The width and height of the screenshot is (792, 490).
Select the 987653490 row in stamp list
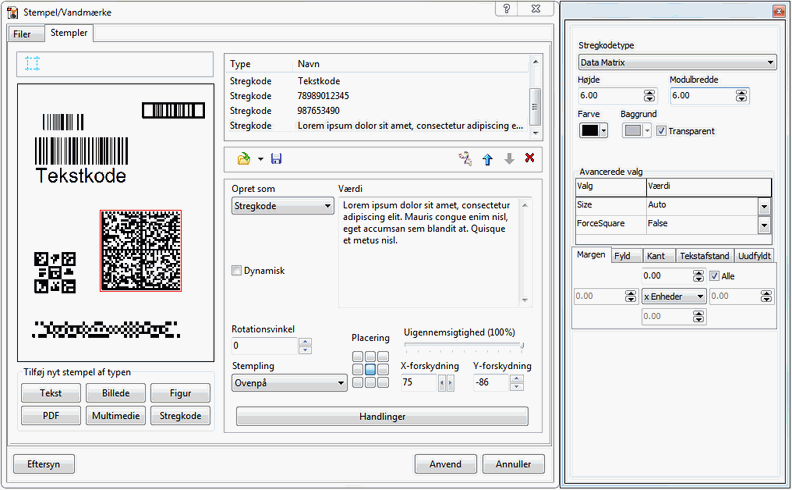pos(376,111)
